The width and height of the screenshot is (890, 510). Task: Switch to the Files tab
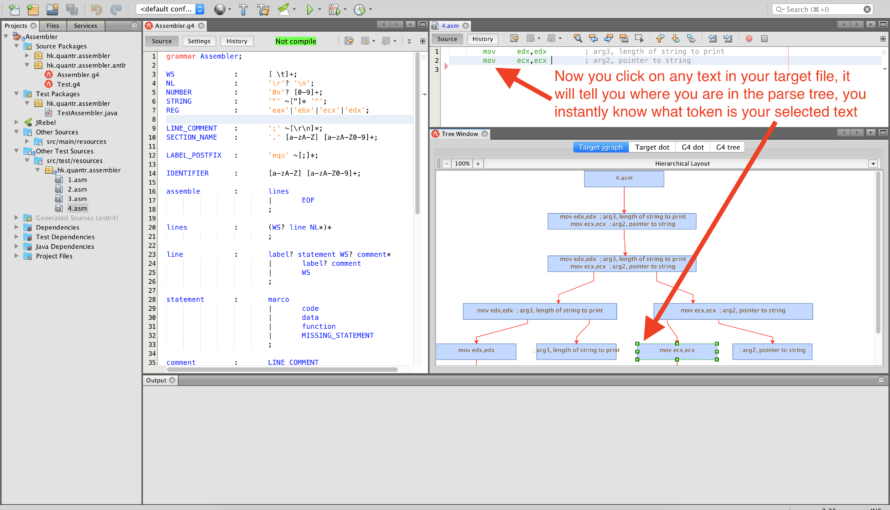tap(53, 26)
